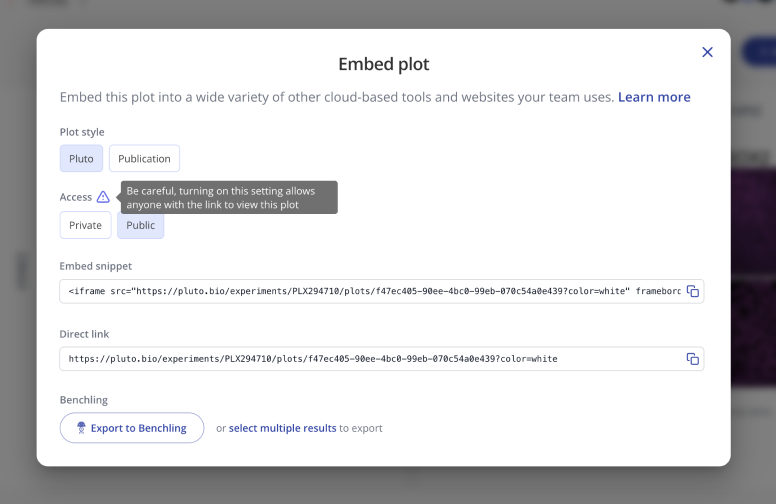Copy the direct link URL
Image resolution: width=776 pixels, height=504 pixels.
tap(692, 359)
